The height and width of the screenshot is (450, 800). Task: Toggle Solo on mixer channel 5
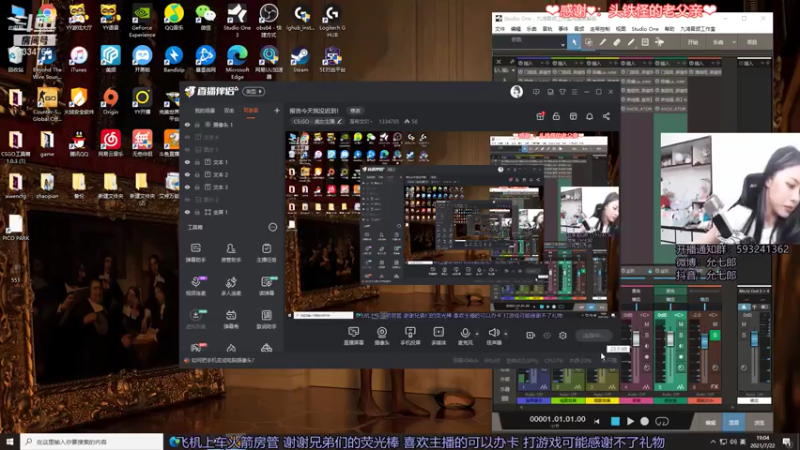point(681,335)
